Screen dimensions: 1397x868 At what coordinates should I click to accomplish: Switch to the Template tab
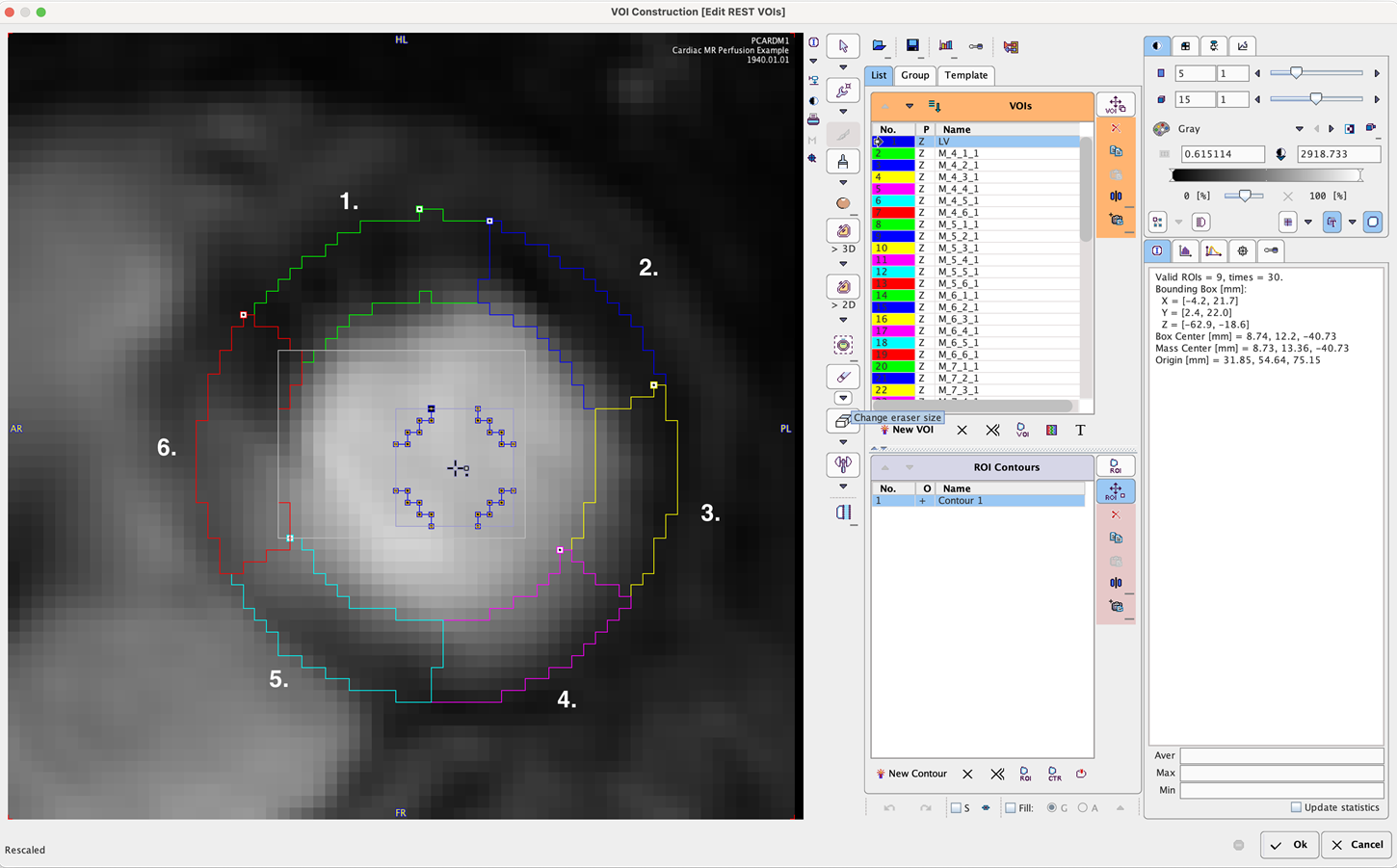[965, 75]
